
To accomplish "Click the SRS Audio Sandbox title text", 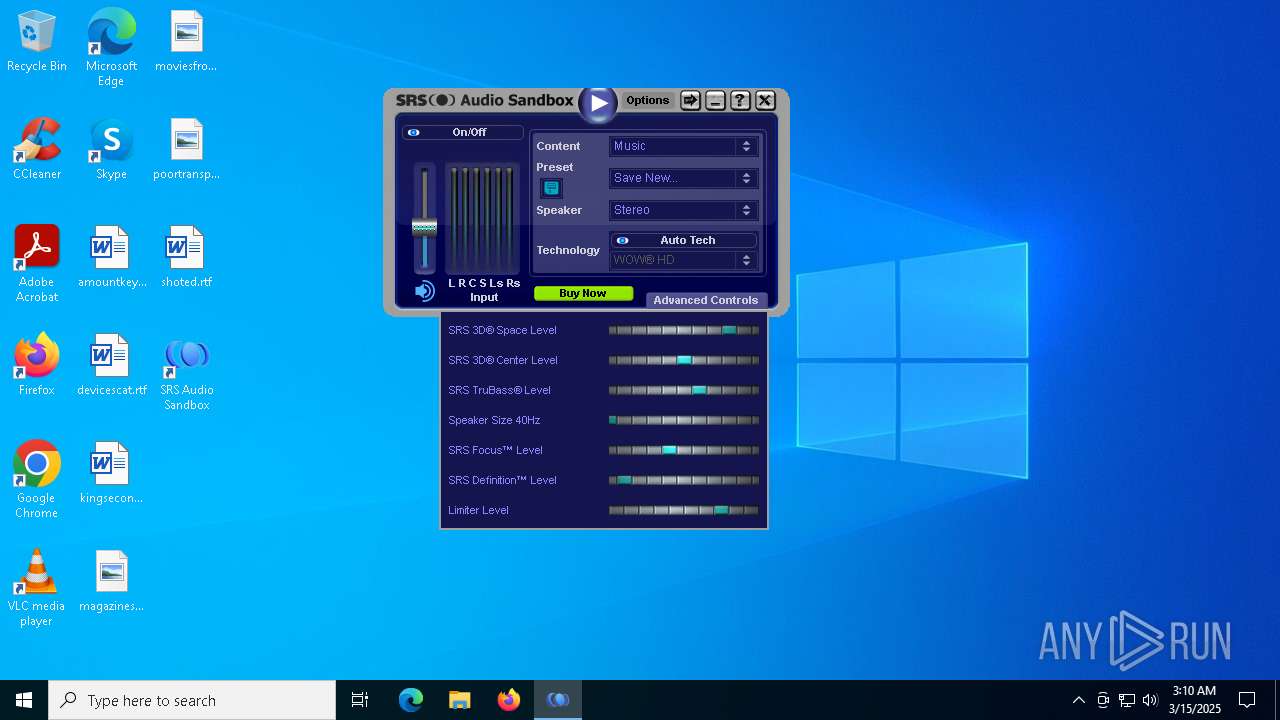I will pyautogui.click(x=485, y=100).
